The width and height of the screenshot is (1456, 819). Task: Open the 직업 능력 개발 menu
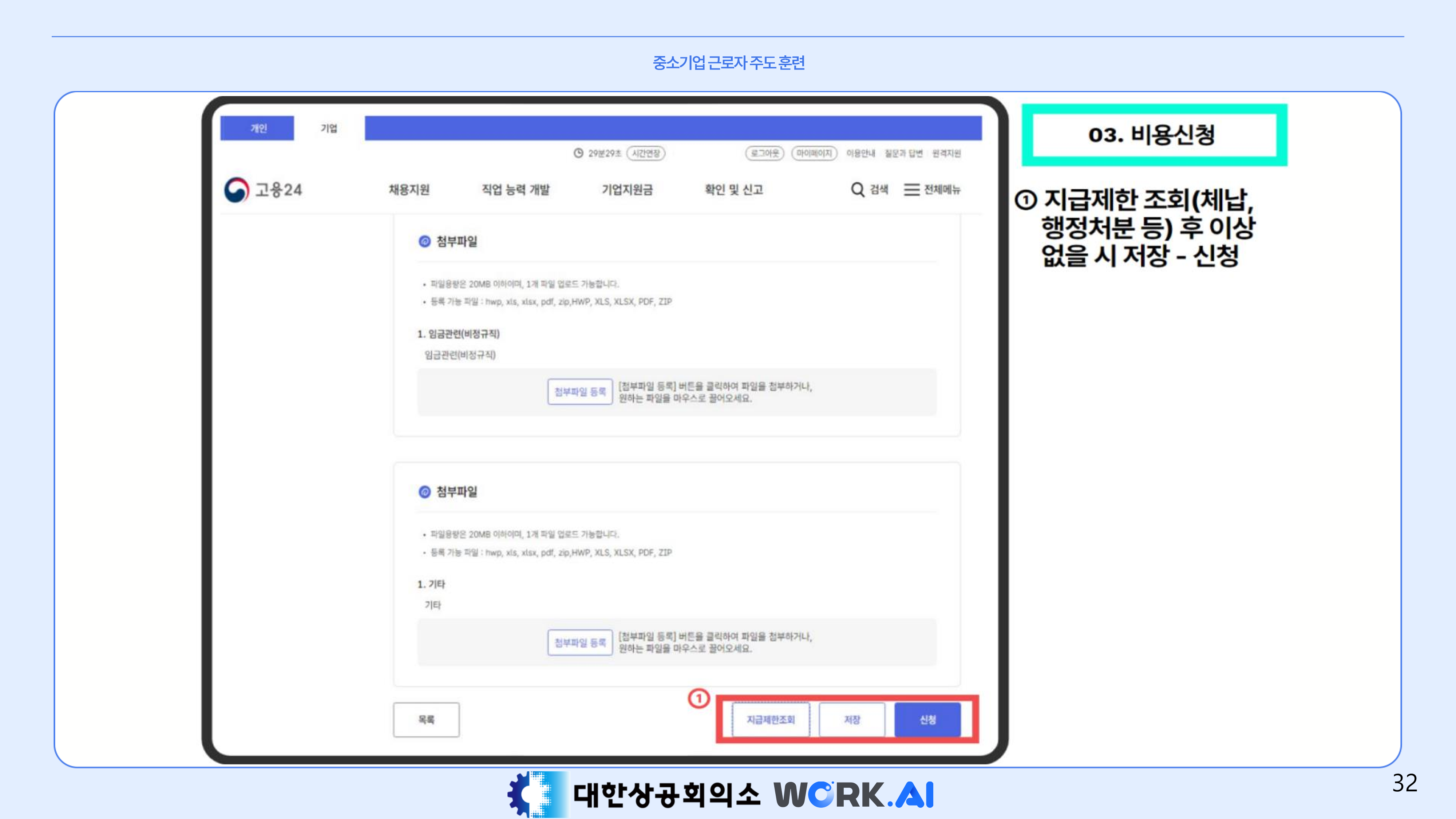(515, 190)
